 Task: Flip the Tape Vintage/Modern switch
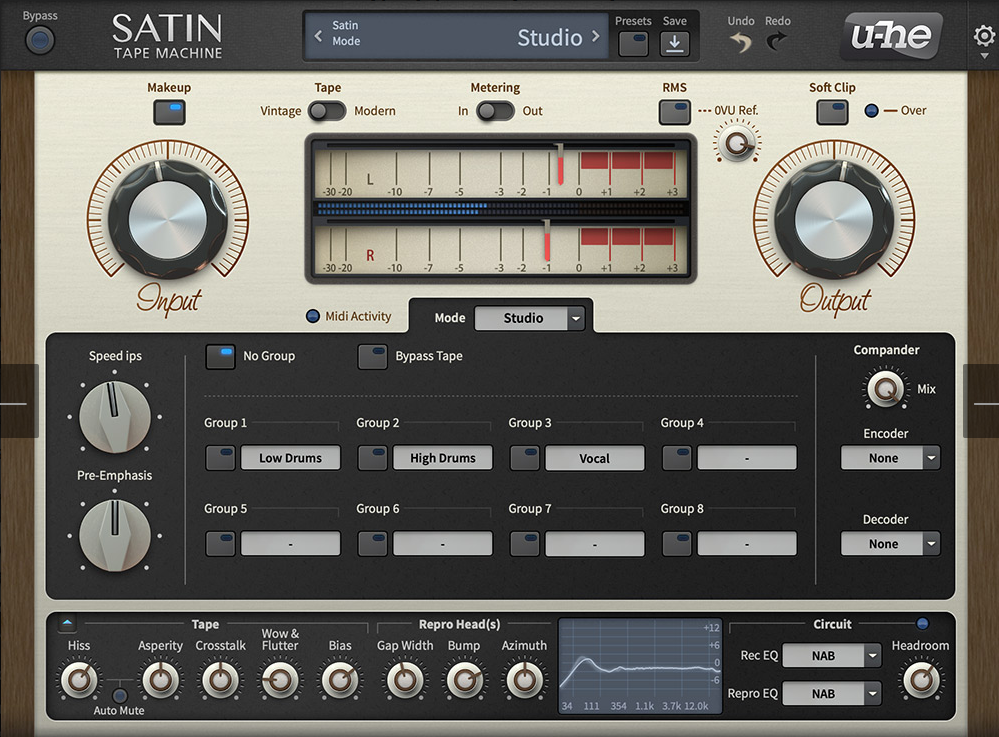(x=327, y=111)
